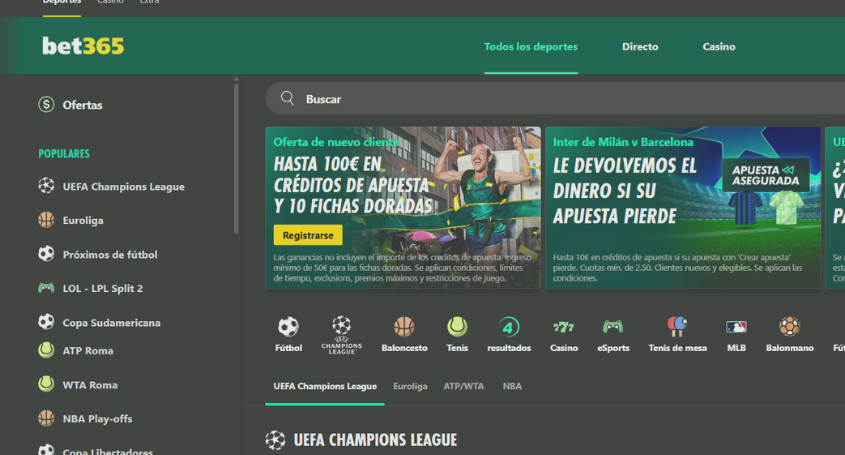Open the Copa Sudamericana sidebar link

coord(112,322)
